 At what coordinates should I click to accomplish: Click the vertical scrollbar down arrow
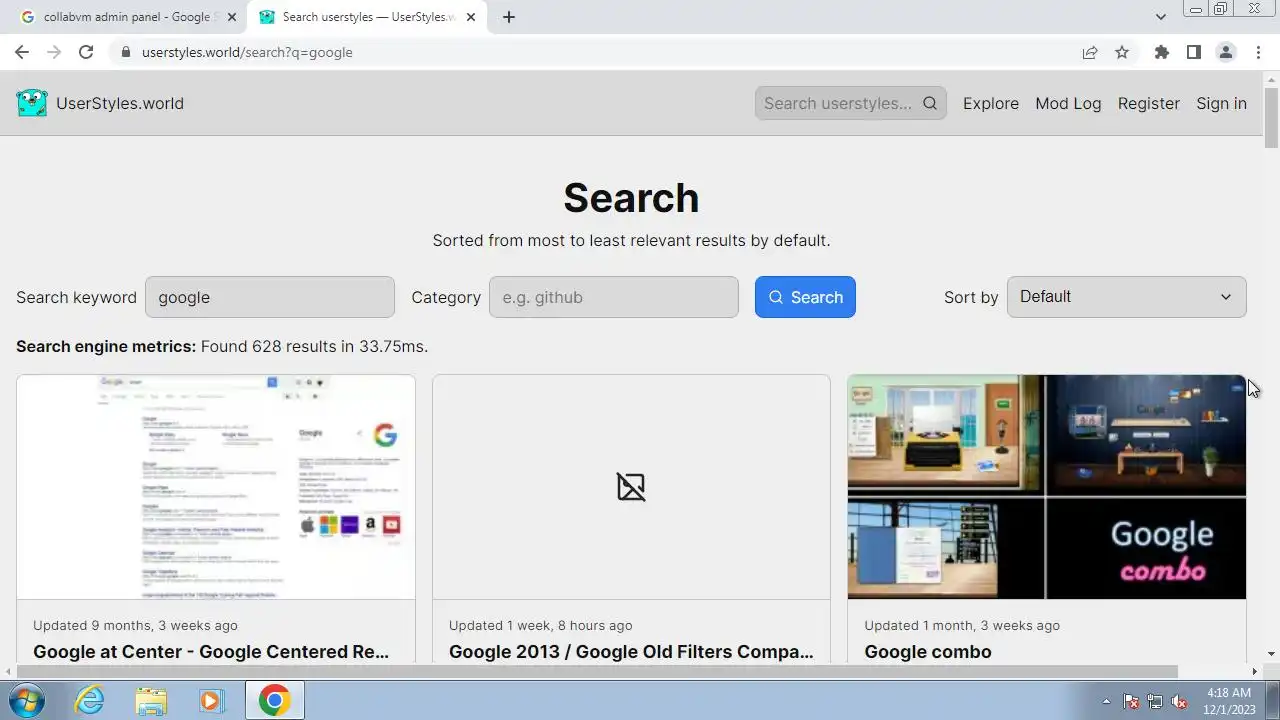click(x=1271, y=654)
